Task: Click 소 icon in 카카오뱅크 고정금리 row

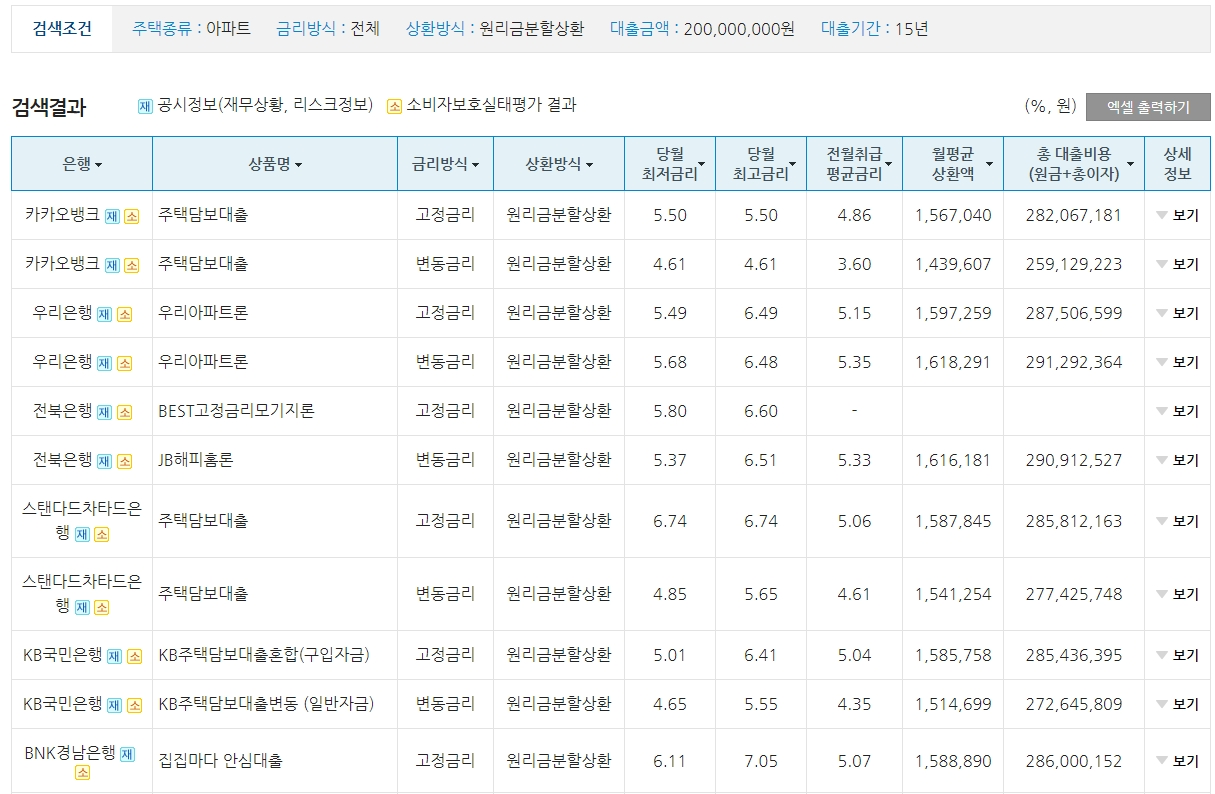Action: tap(132, 216)
